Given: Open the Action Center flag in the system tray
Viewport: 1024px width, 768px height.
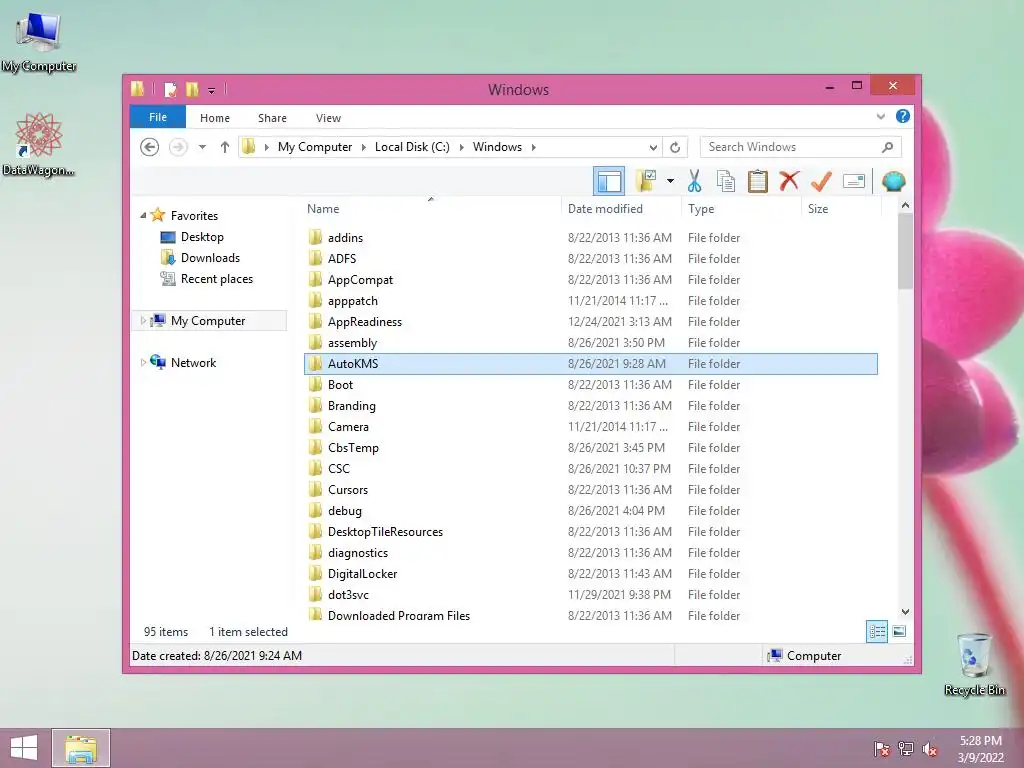Looking at the screenshot, I should [x=882, y=748].
